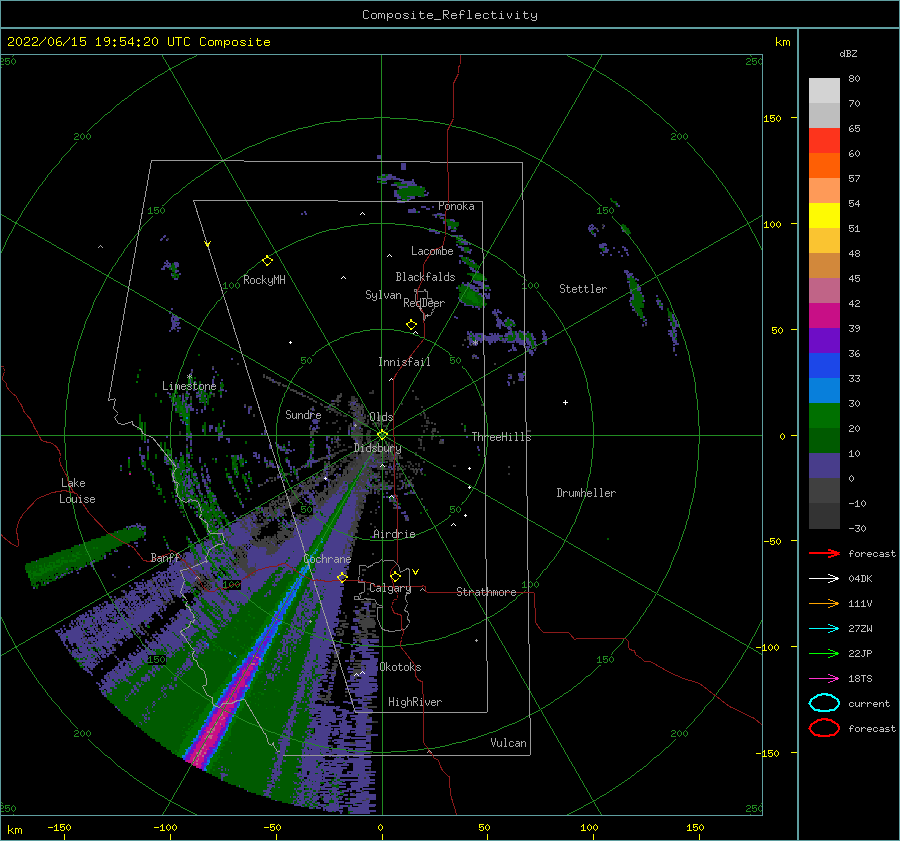
Task: Choose the bright green 20-30 dBZ swatch
Action: click(824, 416)
